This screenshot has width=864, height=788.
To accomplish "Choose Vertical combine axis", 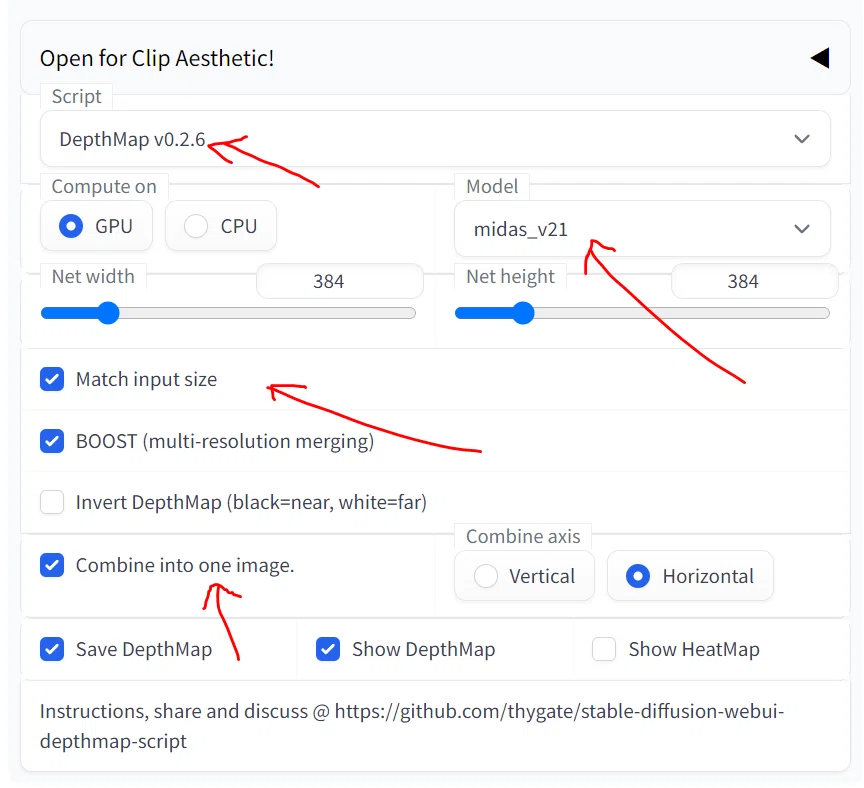I will click(x=524, y=576).
